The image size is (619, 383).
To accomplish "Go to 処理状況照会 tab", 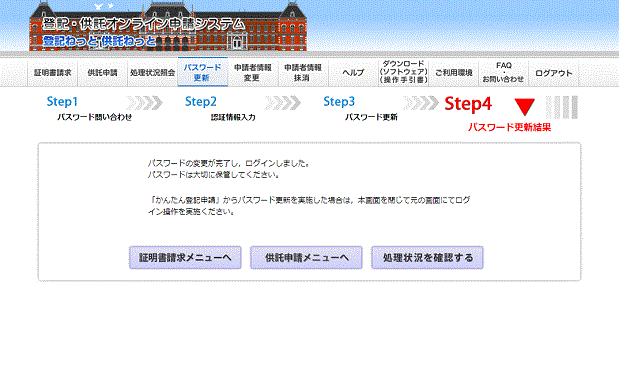I will coord(152,73).
